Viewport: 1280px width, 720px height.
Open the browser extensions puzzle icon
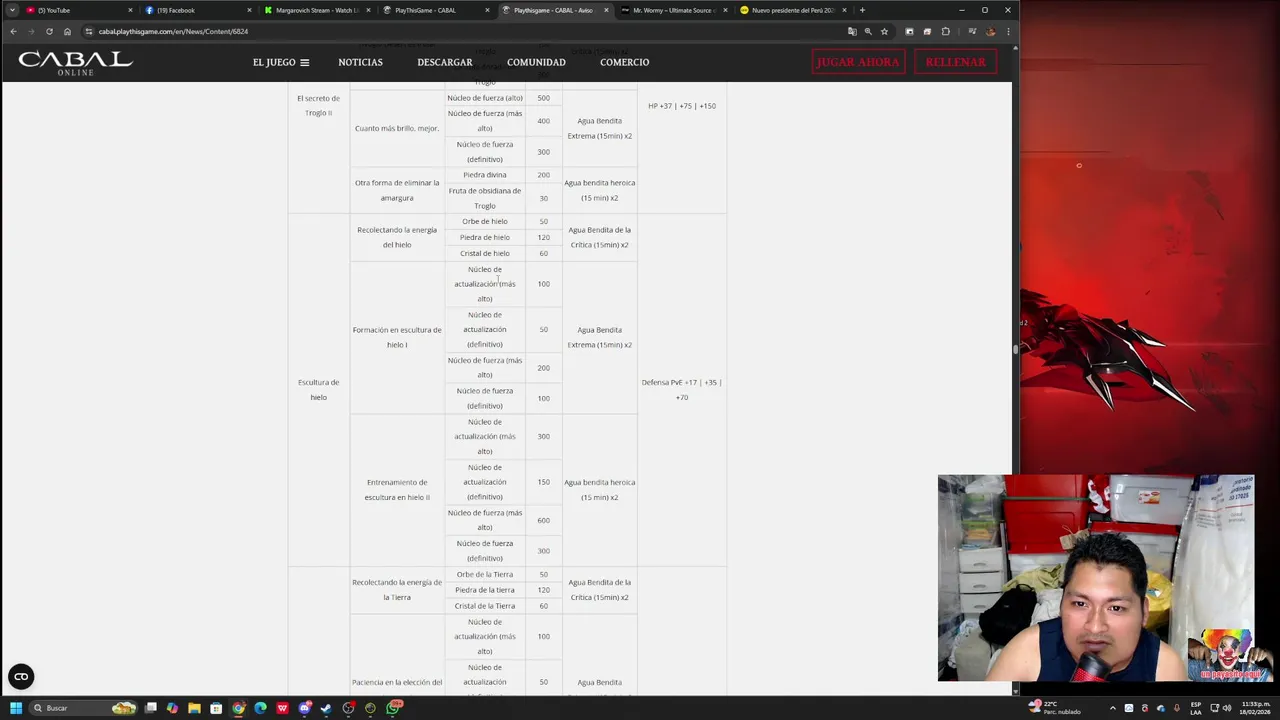(x=946, y=31)
